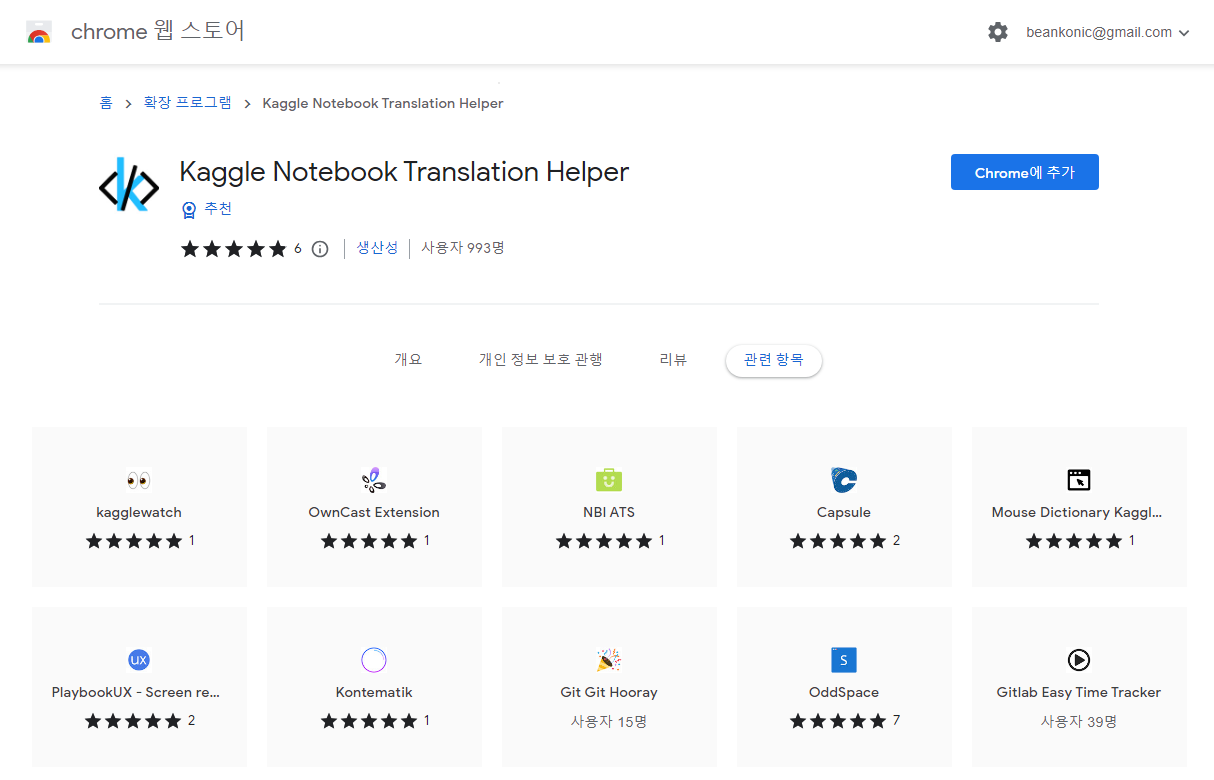Open the Git Git Hooray title

pos(609,692)
